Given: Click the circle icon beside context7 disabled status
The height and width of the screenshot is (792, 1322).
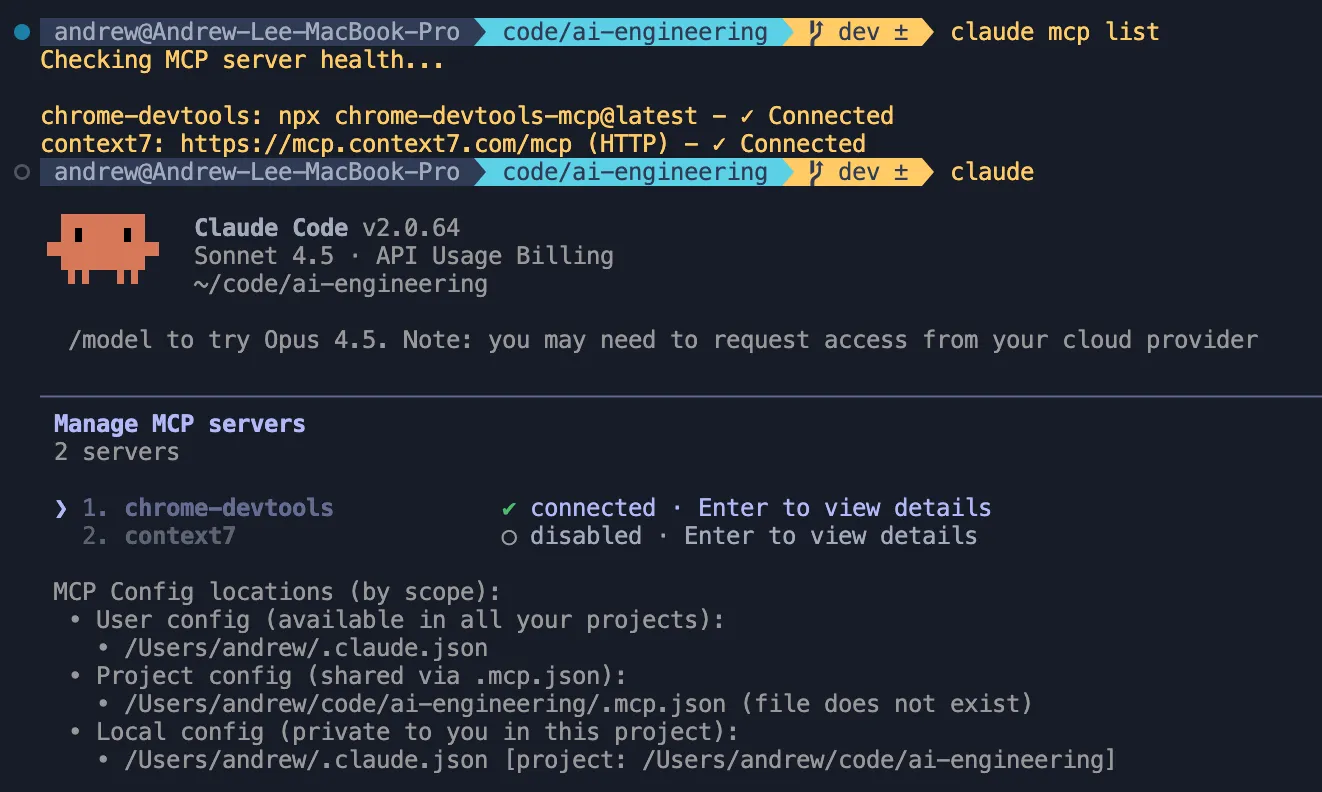Looking at the screenshot, I should click(510, 536).
